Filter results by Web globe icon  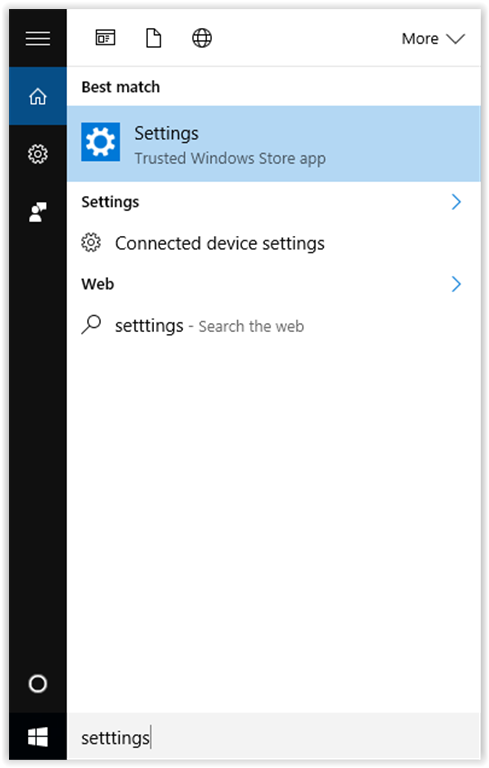pyautogui.click(x=202, y=38)
